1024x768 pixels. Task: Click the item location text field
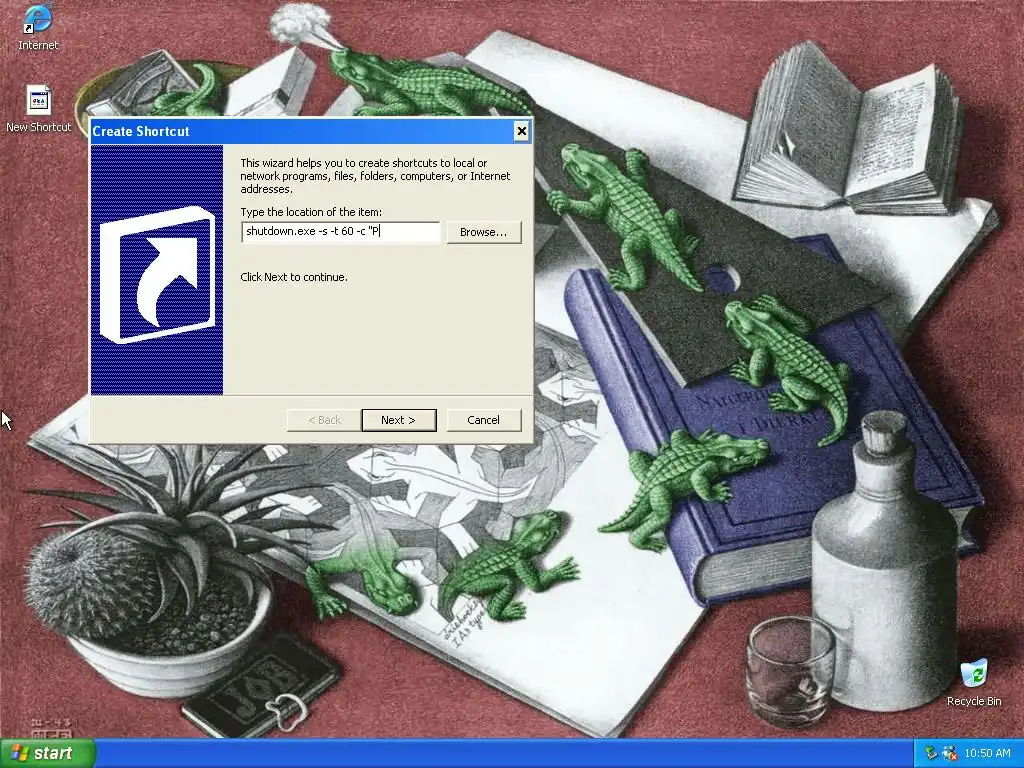tap(341, 232)
